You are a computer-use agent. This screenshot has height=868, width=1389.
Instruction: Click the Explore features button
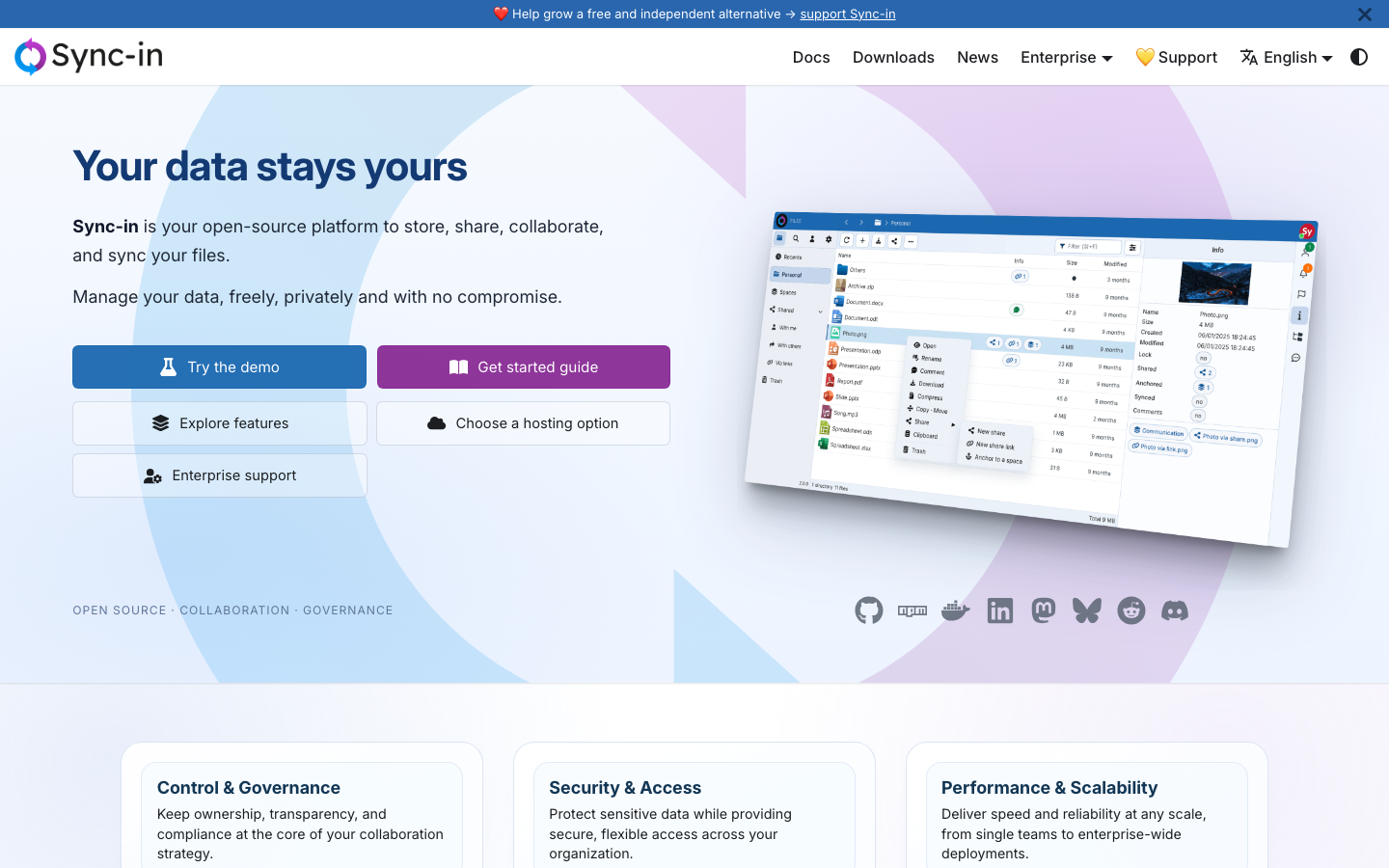[220, 423]
